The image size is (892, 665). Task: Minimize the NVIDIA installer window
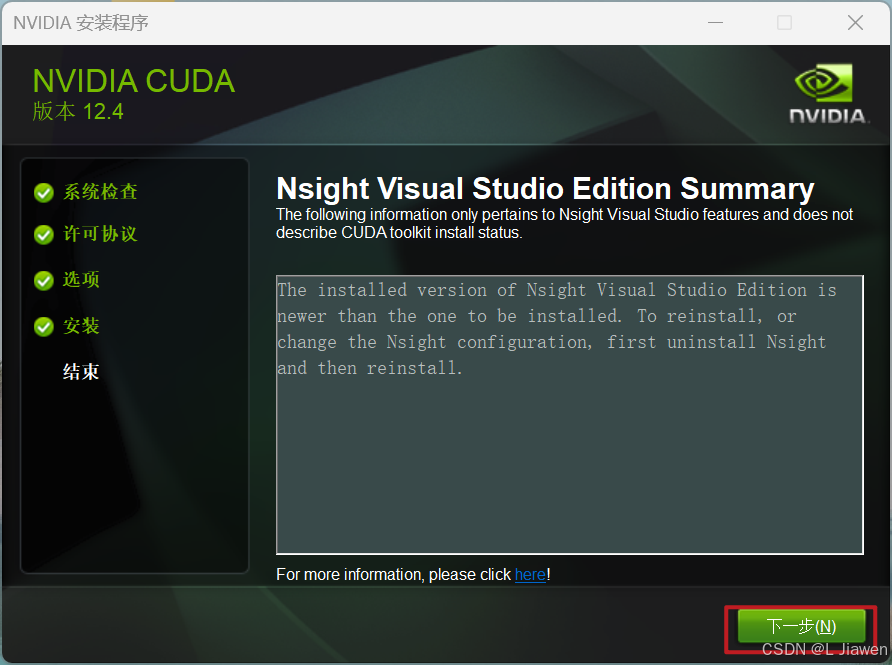point(715,23)
